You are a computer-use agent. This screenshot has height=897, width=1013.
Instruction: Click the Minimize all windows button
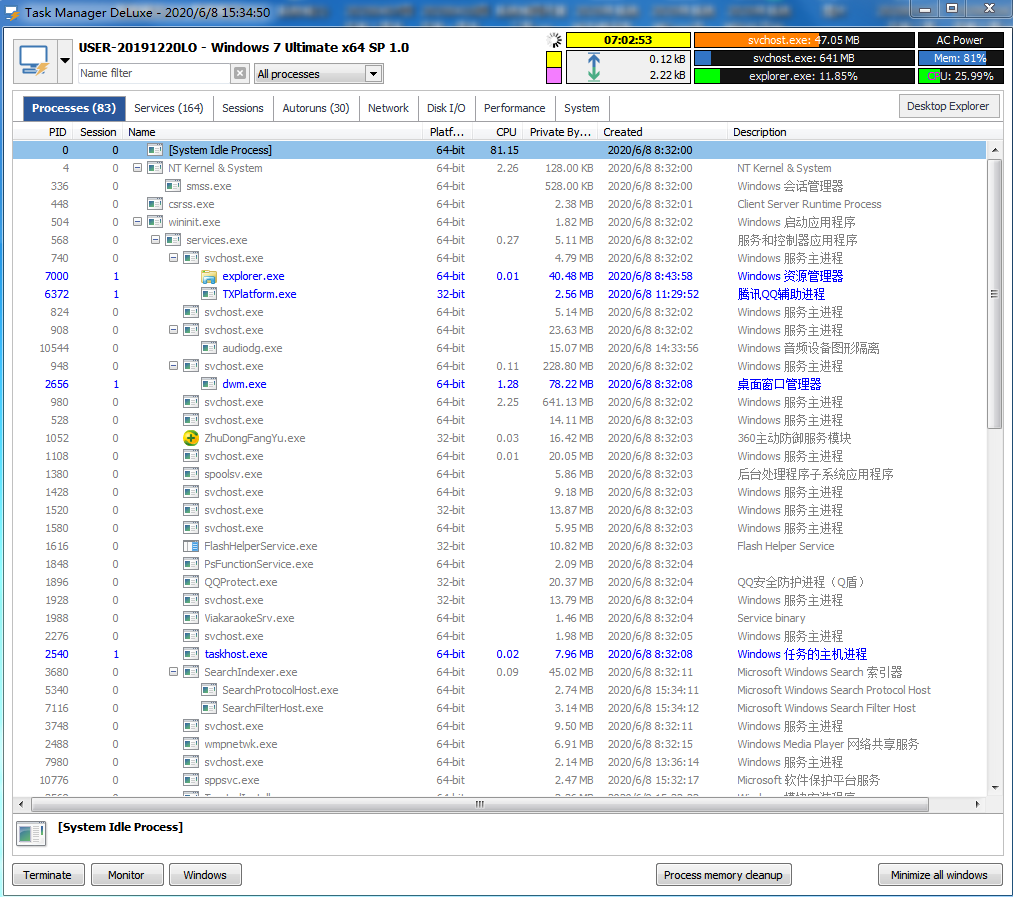[x=939, y=875]
